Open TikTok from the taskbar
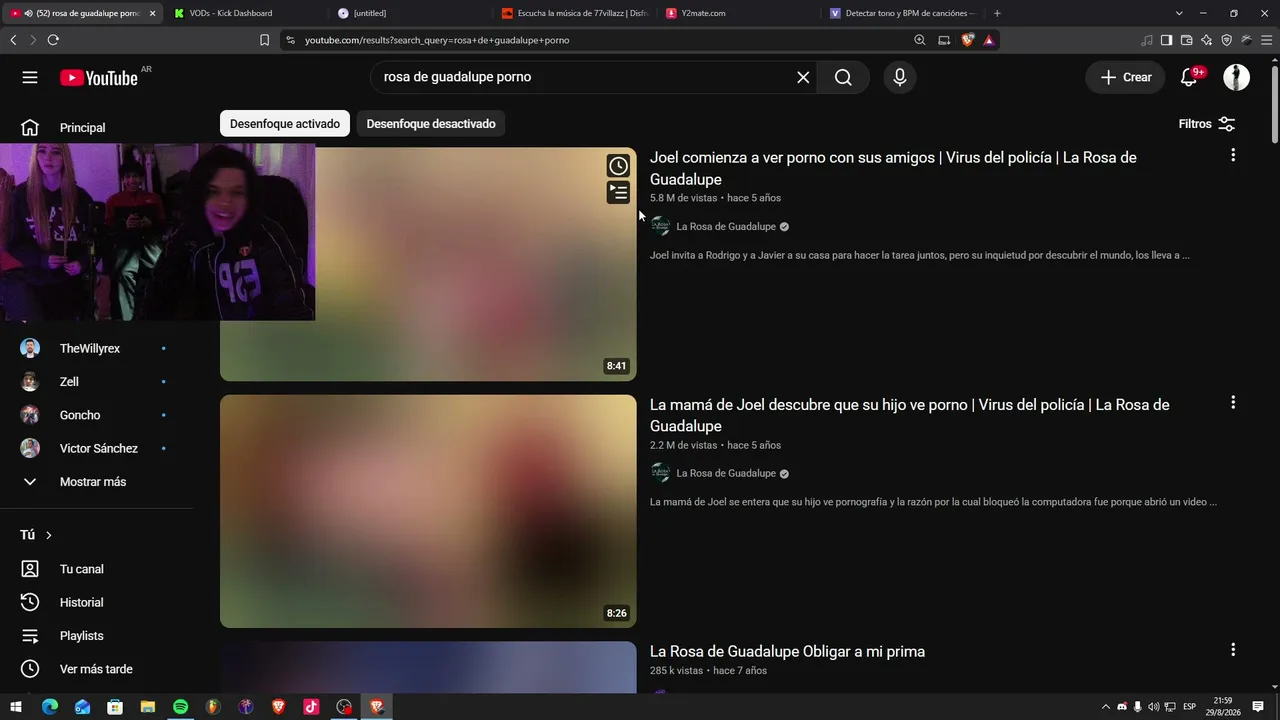This screenshot has width=1280, height=720. (x=311, y=707)
